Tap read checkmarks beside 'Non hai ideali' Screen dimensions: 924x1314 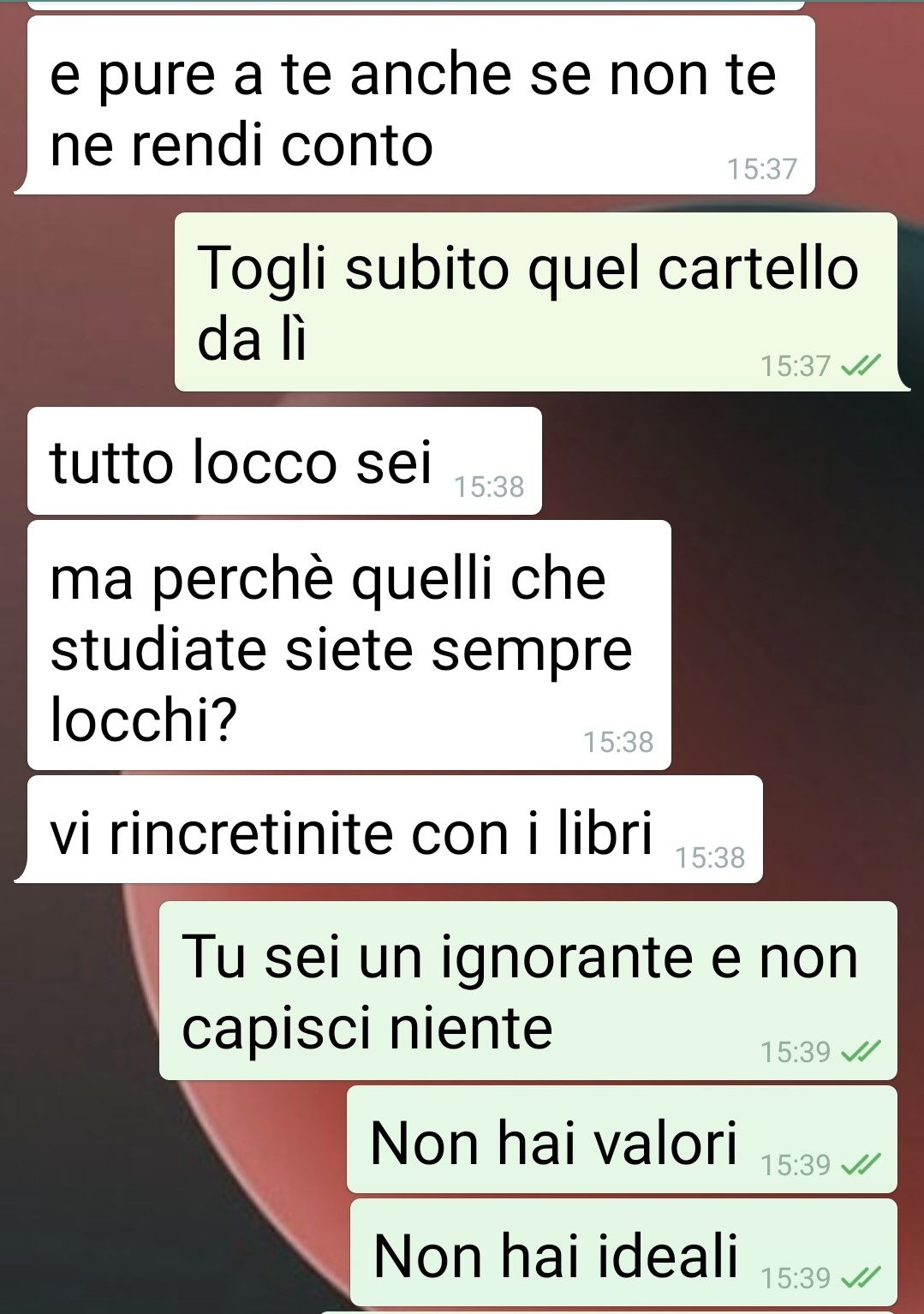[861, 1278]
